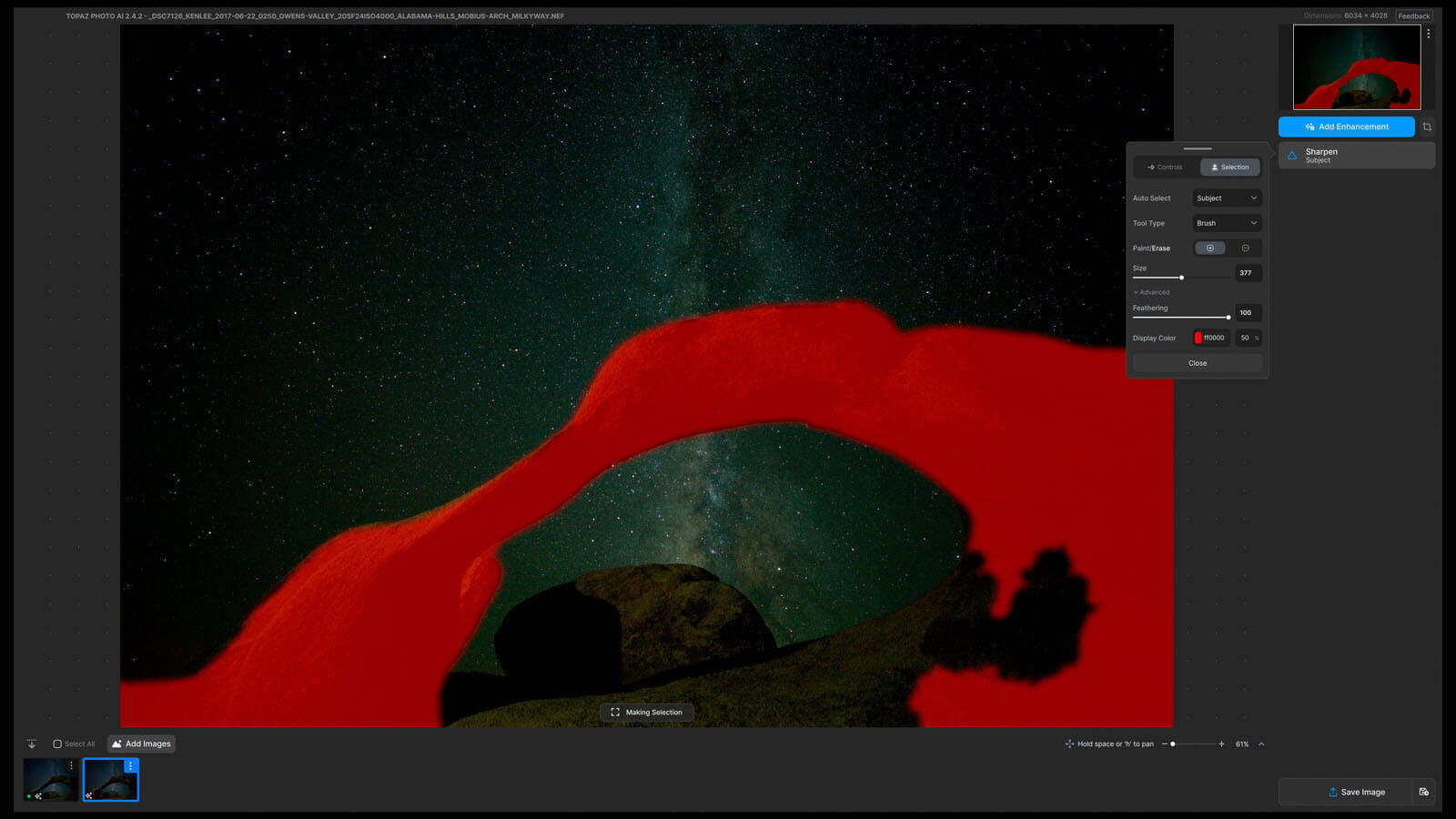Switch brush to Erase mode

click(x=1245, y=248)
